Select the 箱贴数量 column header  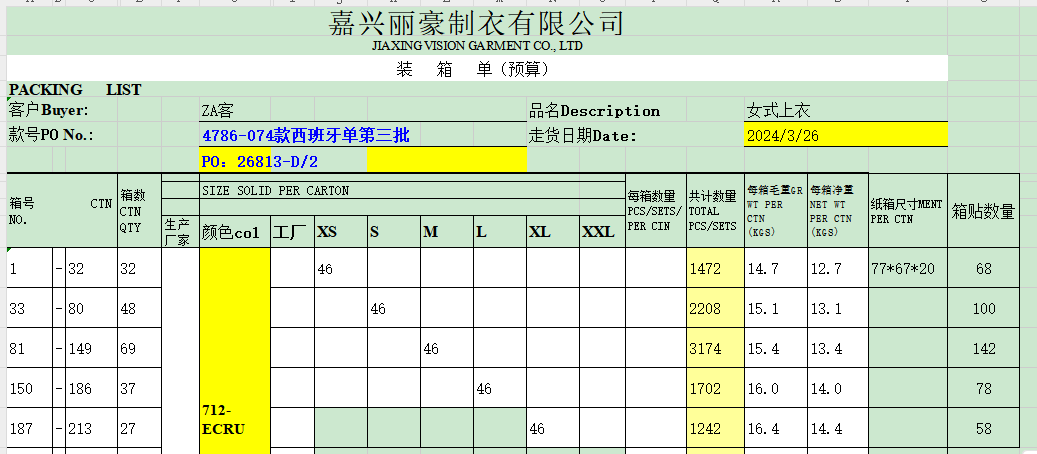[983, 211]
